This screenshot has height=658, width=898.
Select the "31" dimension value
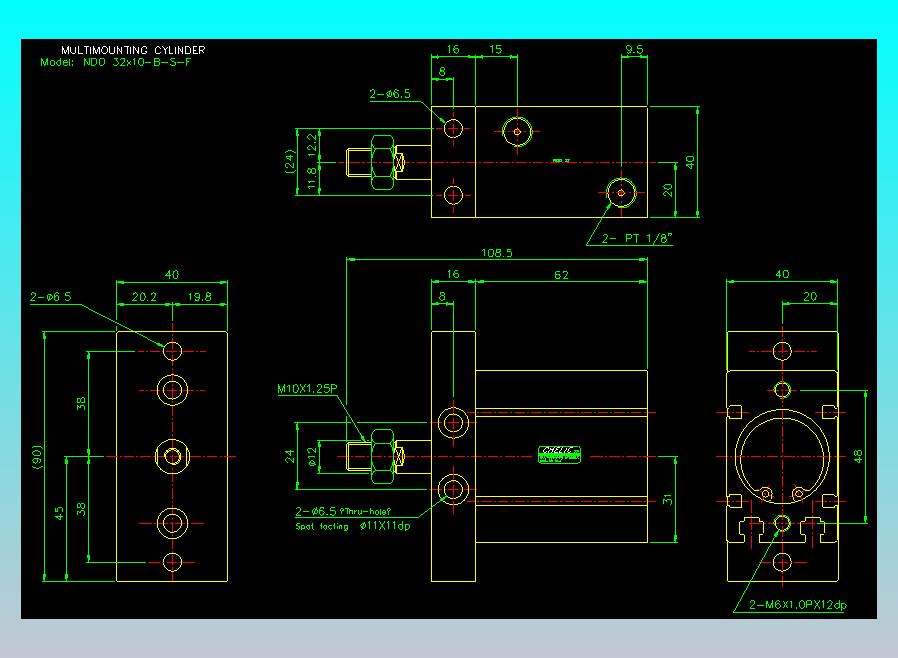coord(668,499)
